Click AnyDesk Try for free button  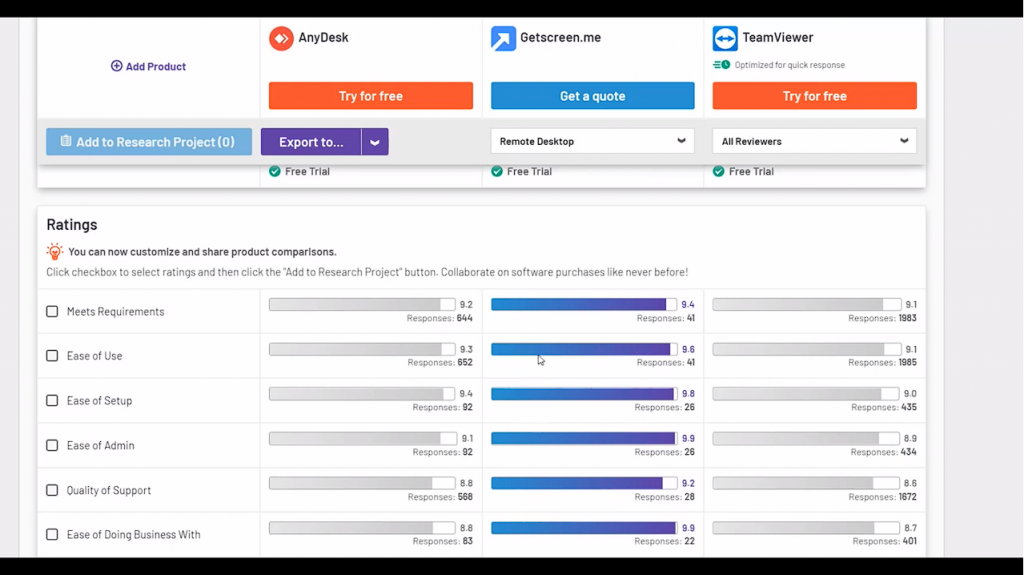coord(371,96)
